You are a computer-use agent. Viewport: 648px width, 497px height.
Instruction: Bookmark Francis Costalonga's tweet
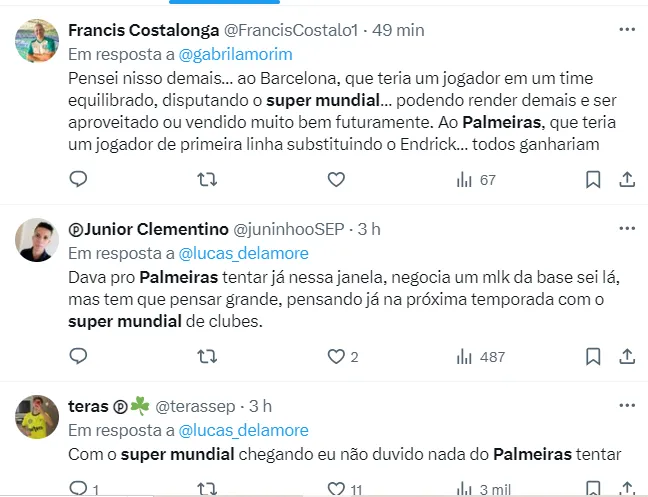point(593,180)
